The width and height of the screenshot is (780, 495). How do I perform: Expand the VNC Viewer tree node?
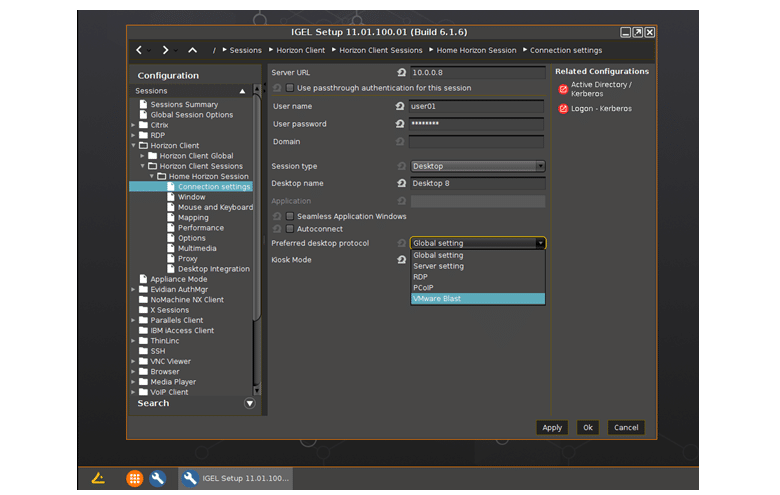133,361
